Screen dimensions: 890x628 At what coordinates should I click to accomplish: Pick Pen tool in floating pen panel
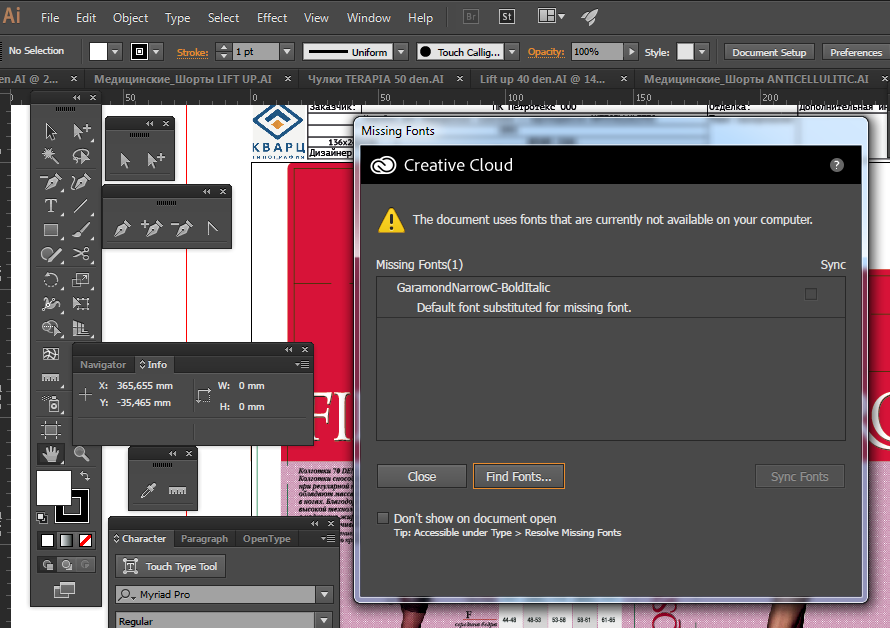click(x=122, y=228)
